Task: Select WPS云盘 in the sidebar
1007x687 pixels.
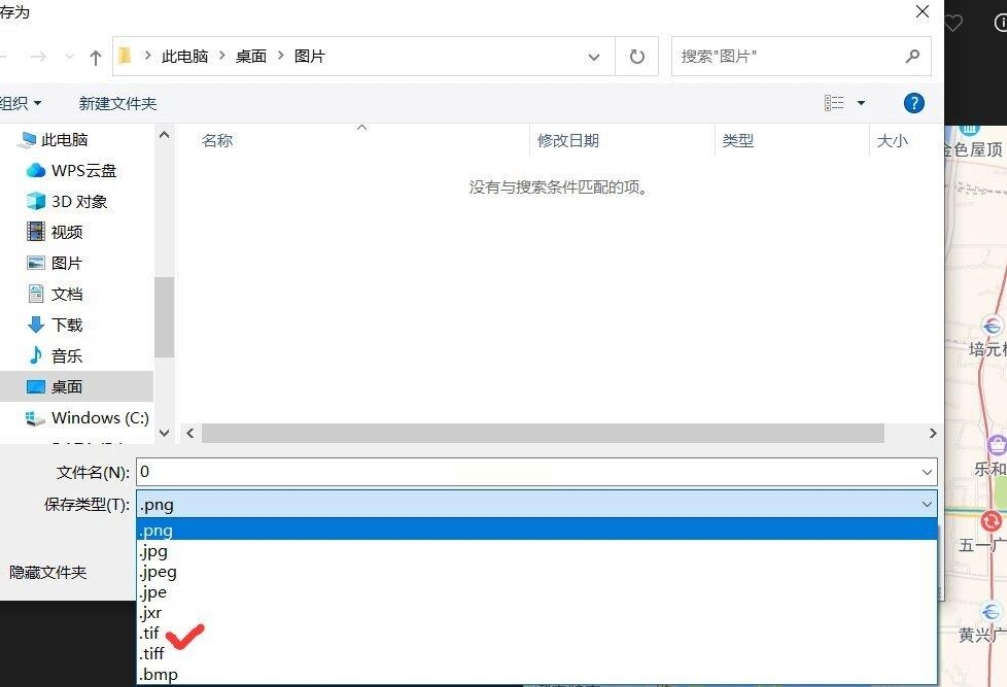Action: pyautogui.click(x=72, y=170)
